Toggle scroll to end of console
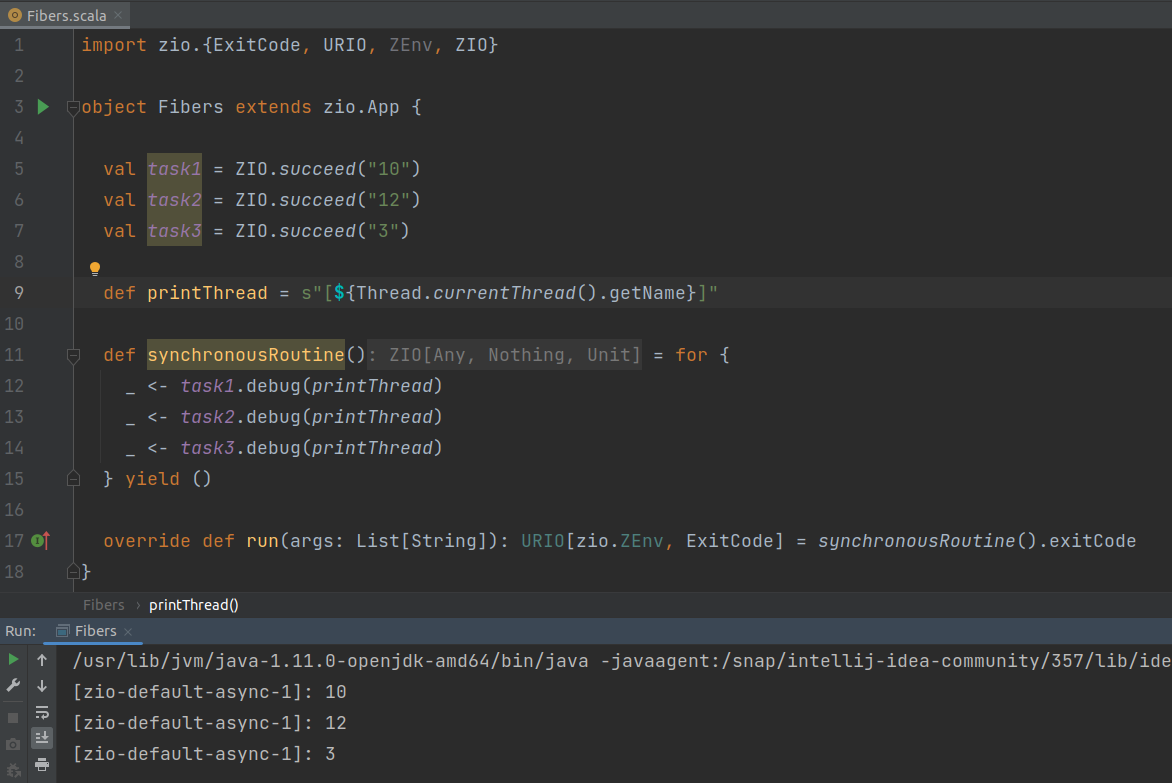This screenshot has width=1172, height=783. (42, 738)
